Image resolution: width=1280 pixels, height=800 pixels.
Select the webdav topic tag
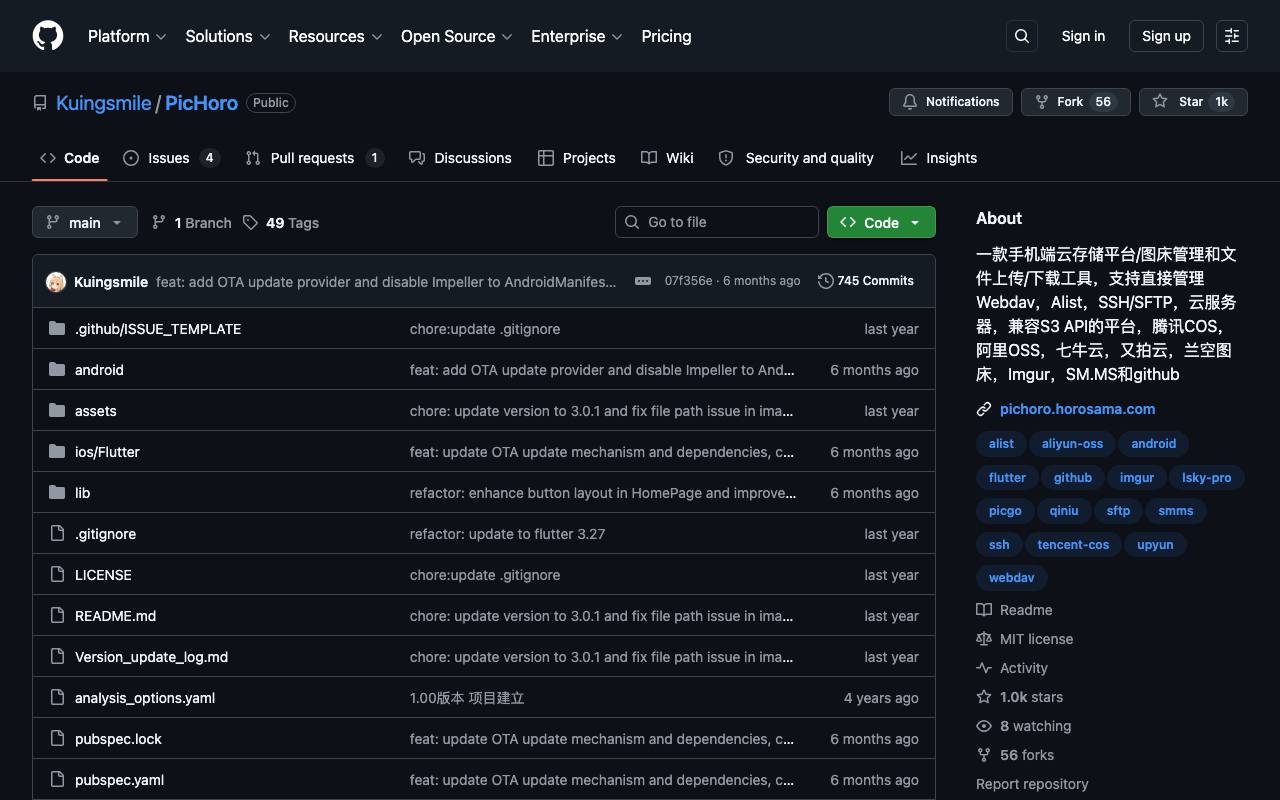(x=1012, y=578)
